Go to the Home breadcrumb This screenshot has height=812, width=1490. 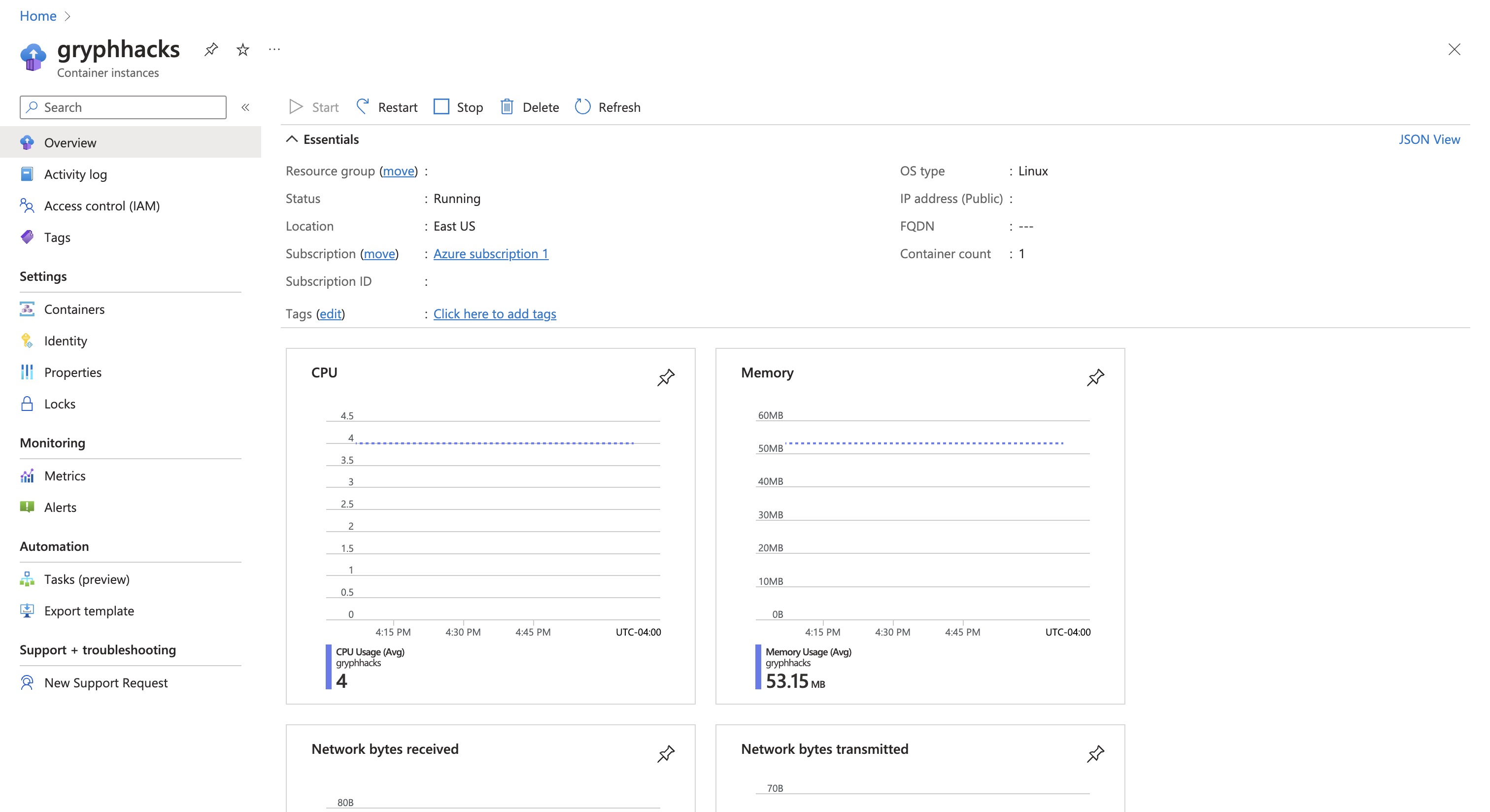pyautogui.click(x=38, y=16)
